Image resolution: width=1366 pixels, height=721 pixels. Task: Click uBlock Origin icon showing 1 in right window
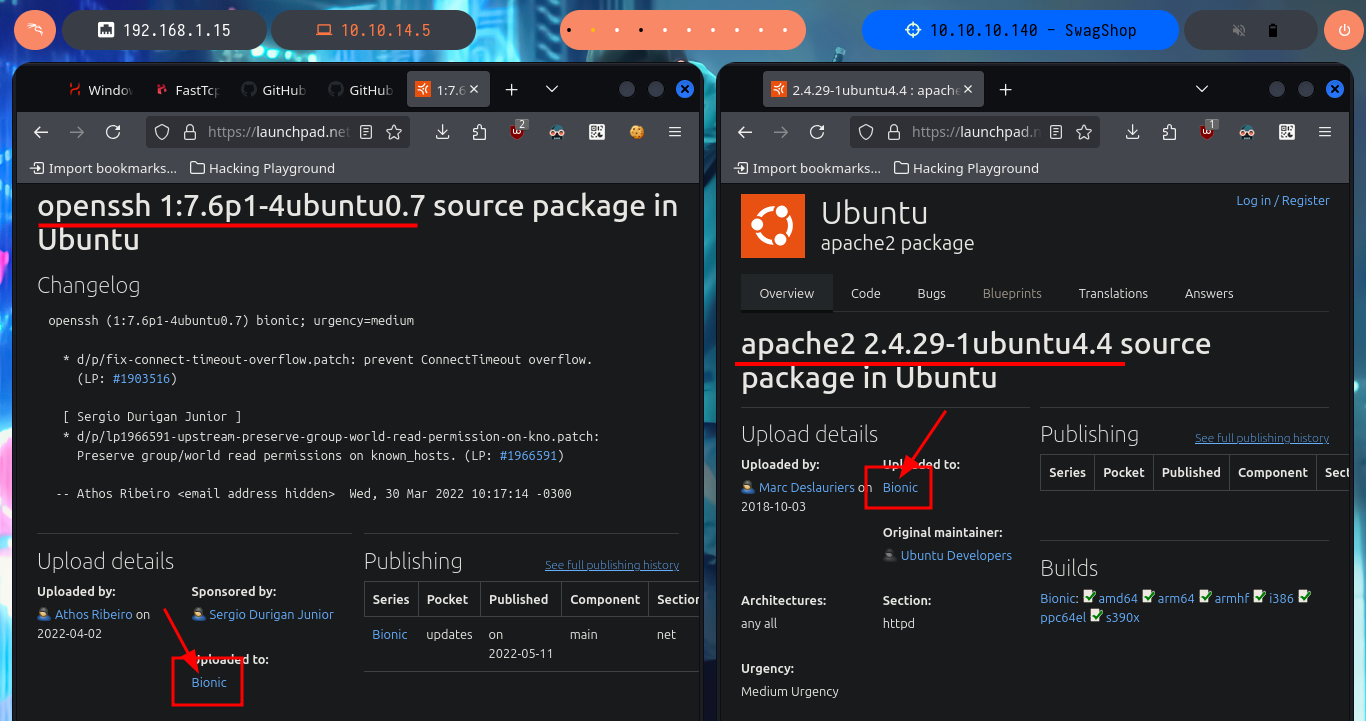pos(1208,131)
